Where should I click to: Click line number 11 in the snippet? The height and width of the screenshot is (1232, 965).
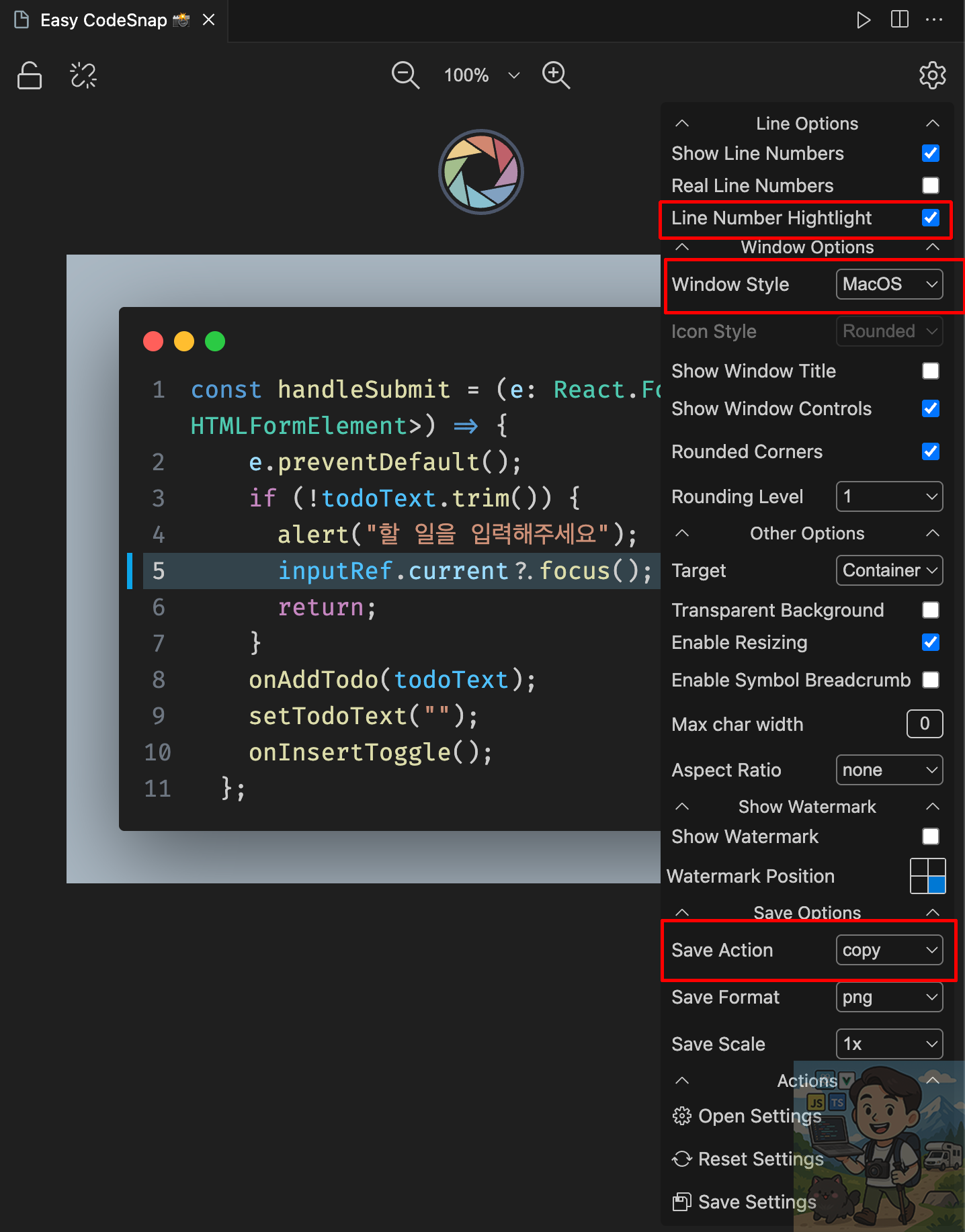coord(158,789)
